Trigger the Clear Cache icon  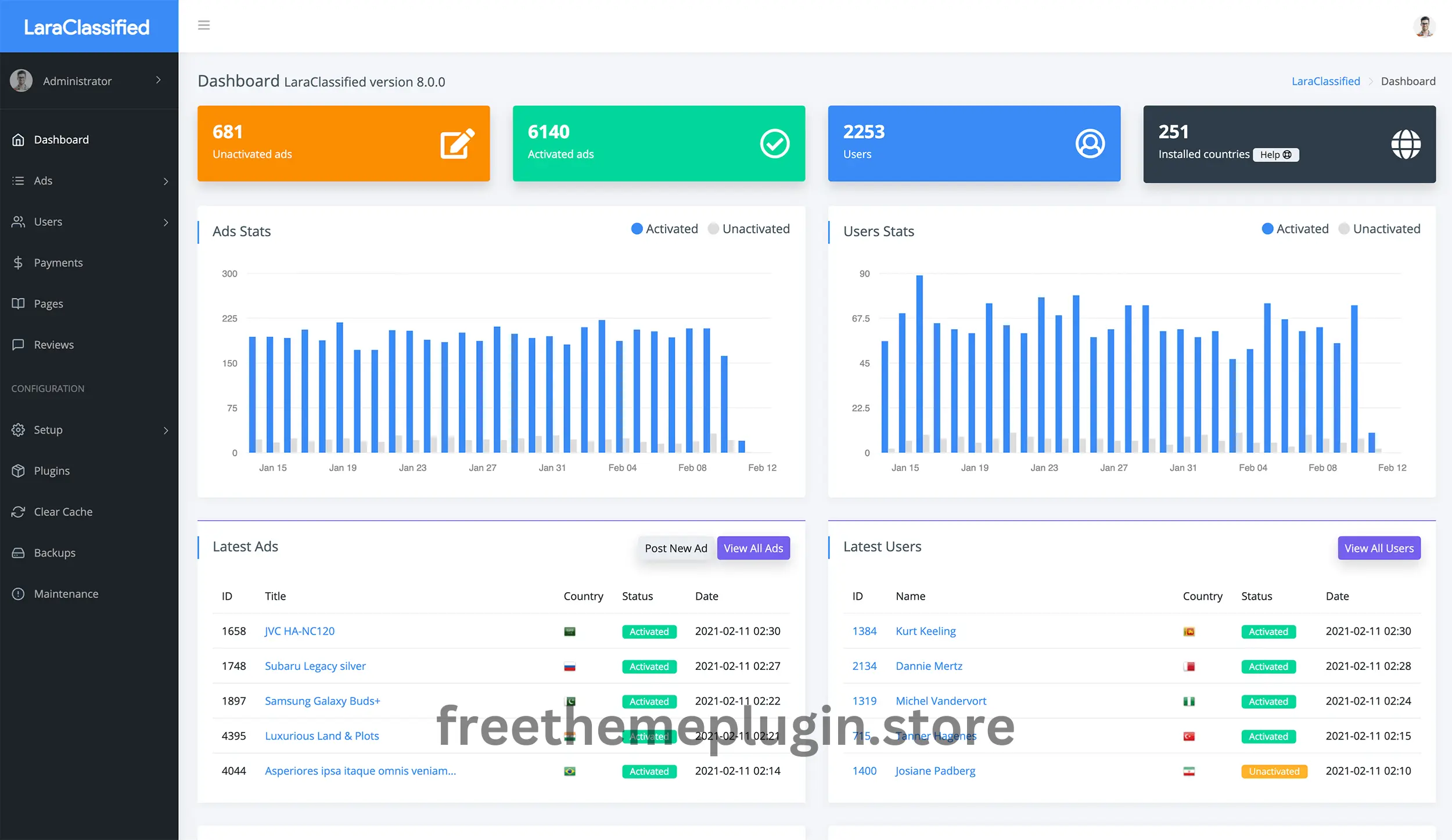(x=18, y=511)
